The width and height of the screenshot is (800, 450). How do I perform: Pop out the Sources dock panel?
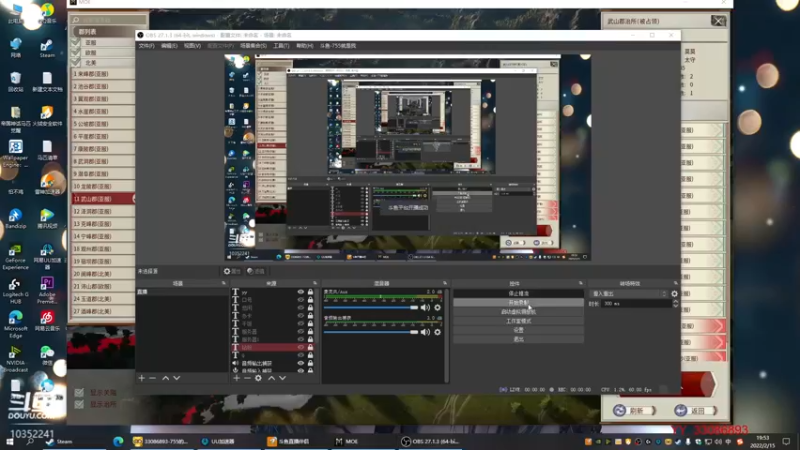(x=315, y=283)
